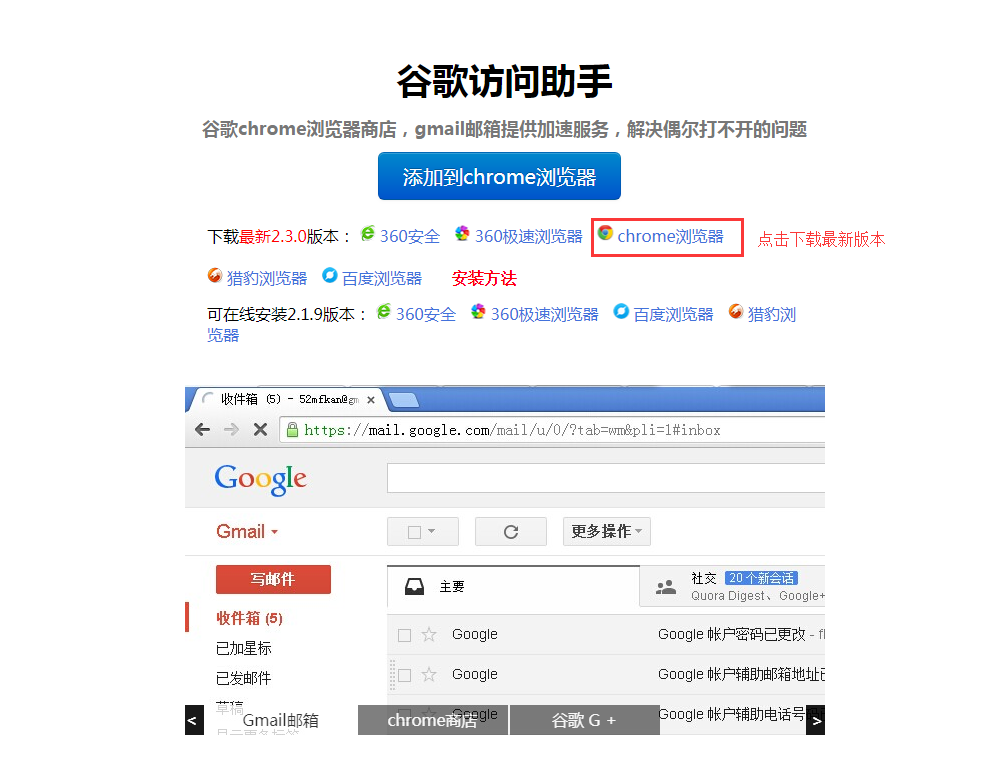Switch carousel to Gmail邮箱 slide
The image size is (983, 779).
tap(280, 720)
